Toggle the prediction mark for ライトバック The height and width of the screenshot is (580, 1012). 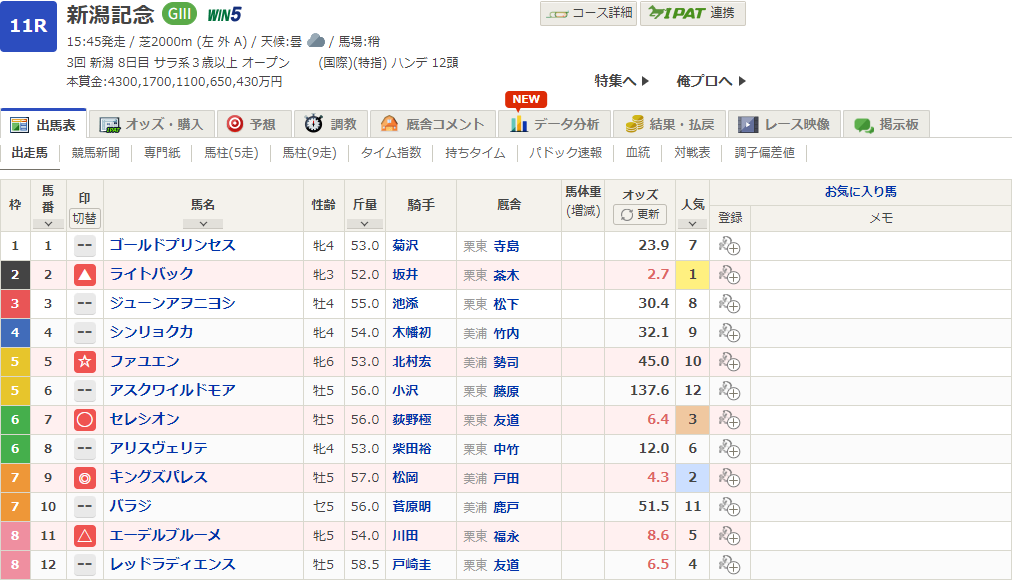85,275
